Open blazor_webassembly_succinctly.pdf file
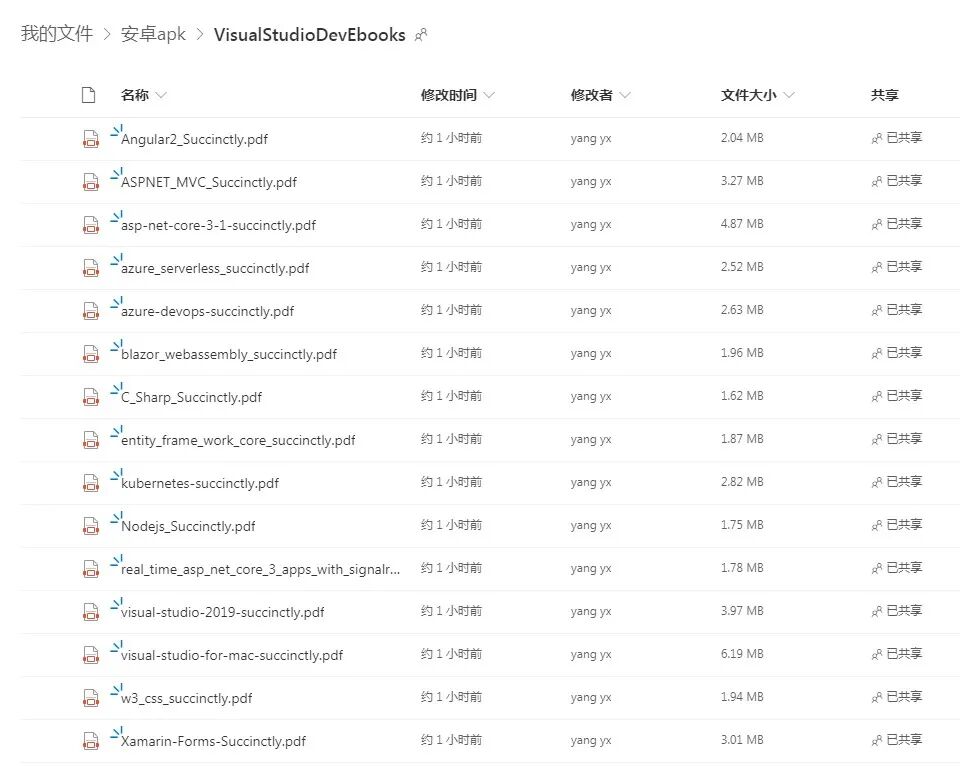This screenshot has width=960, height=766. [228, 354]
